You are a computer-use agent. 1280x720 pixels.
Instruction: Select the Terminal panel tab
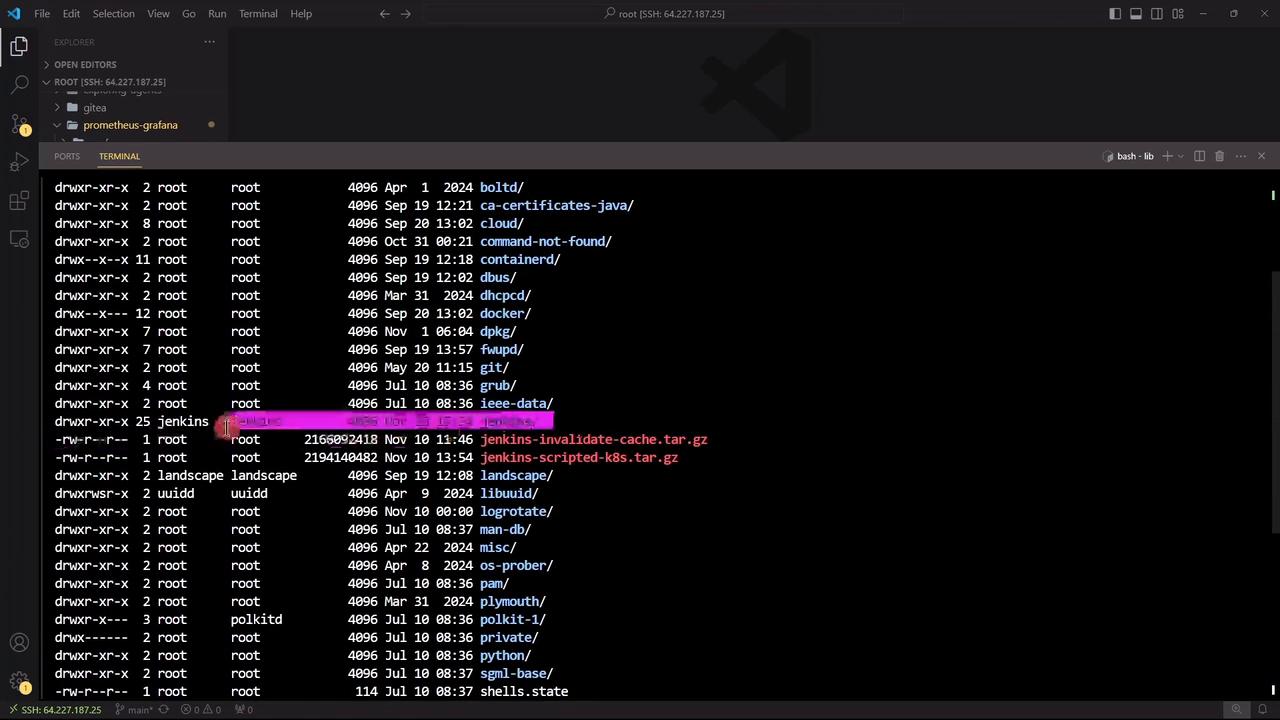tap(119, 156)
